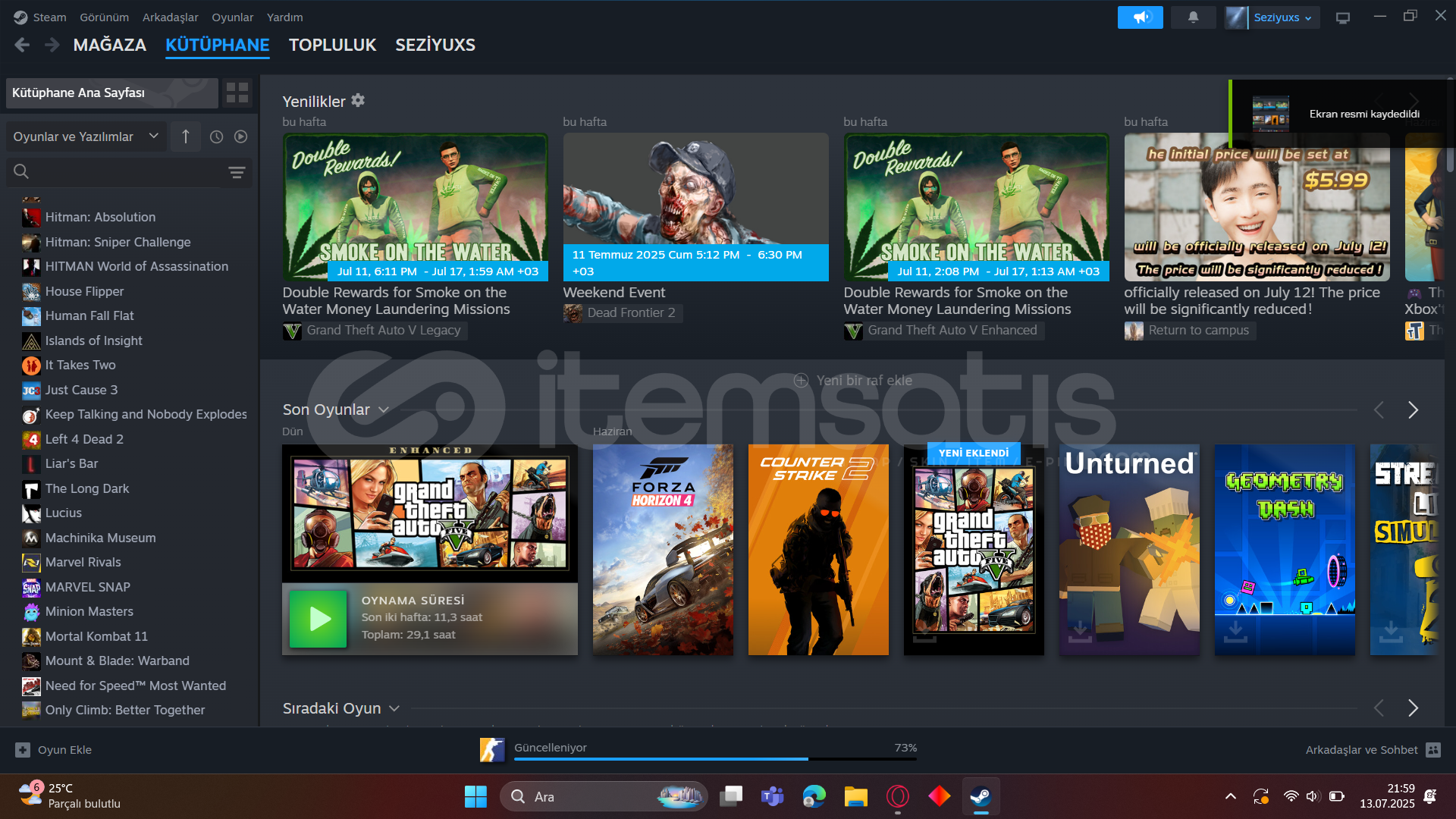1456x819 pixels.
Task: Open the Görünüm menu
Action: (104, 17)
